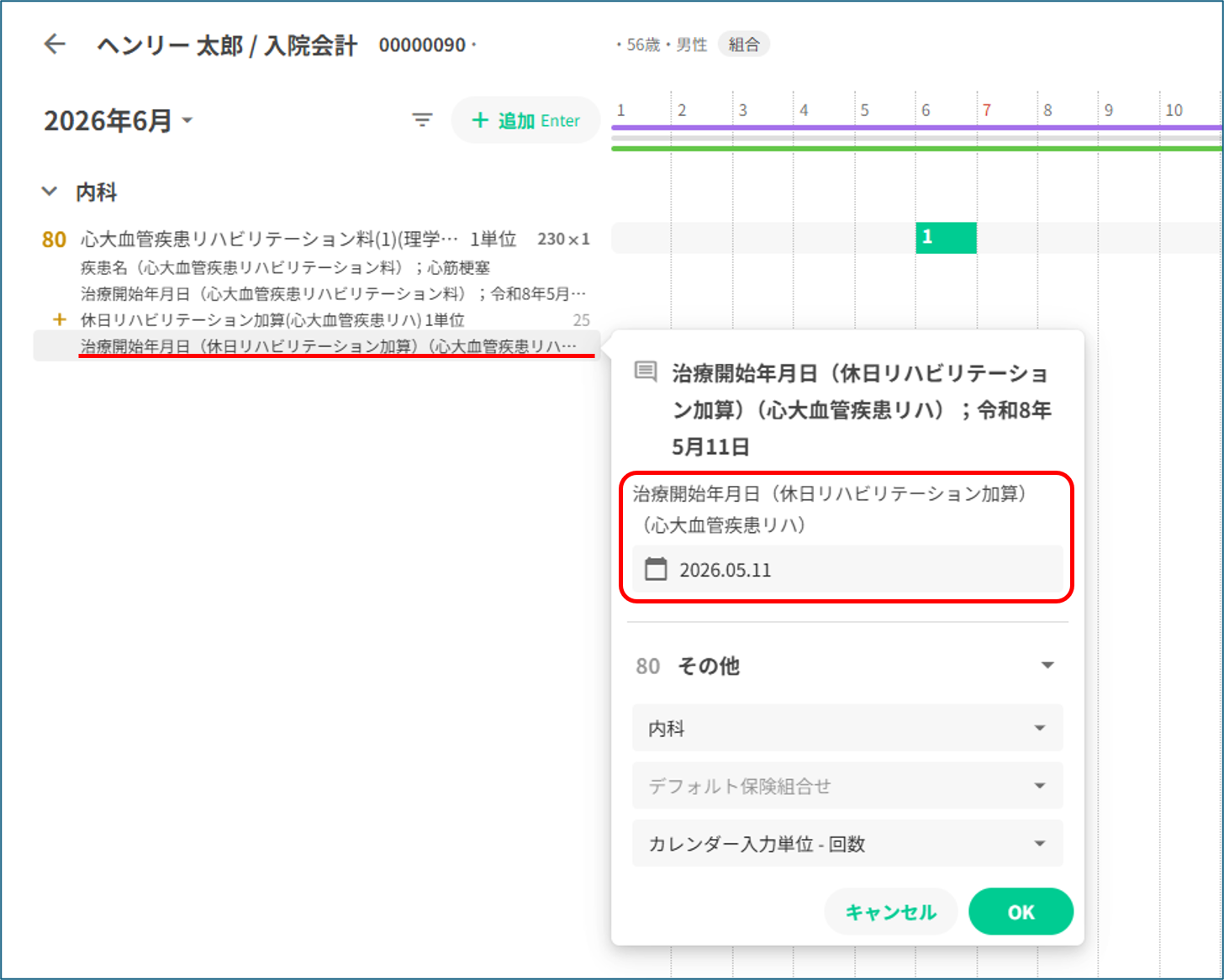The image size is (1224, 980).
Task: Confirm with the green OK button
Action: click(x=1021, y=912)
